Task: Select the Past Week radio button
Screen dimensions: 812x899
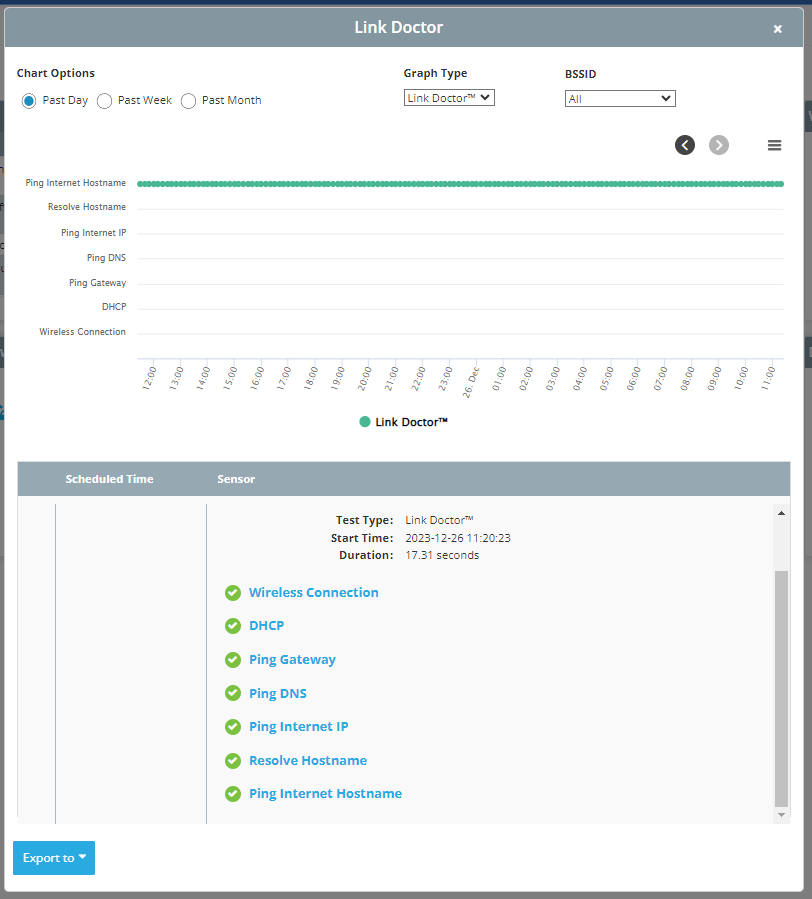Action: tap(104, 101)
